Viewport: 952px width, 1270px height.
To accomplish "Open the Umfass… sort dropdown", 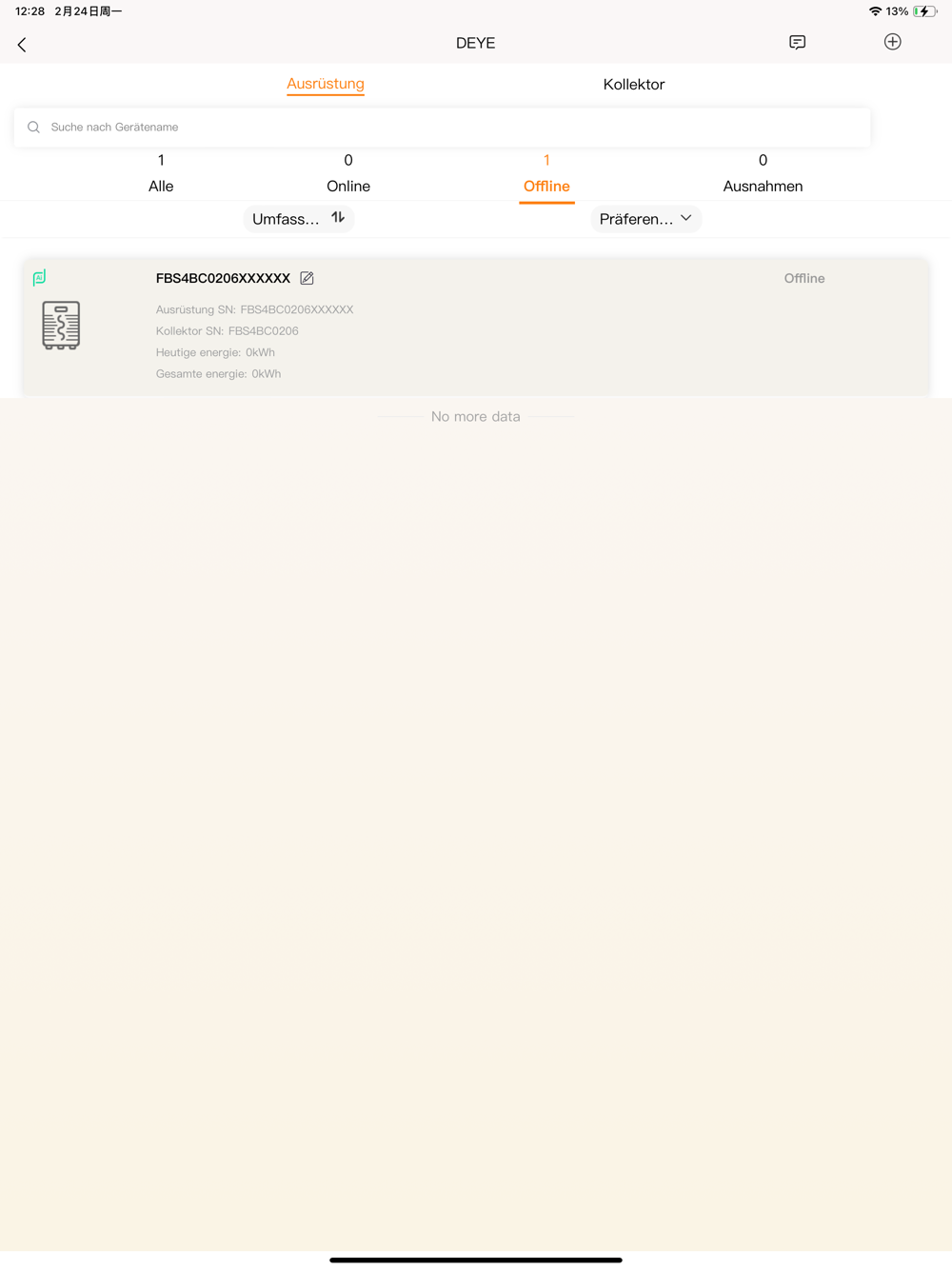I will (x=299, y=219).
